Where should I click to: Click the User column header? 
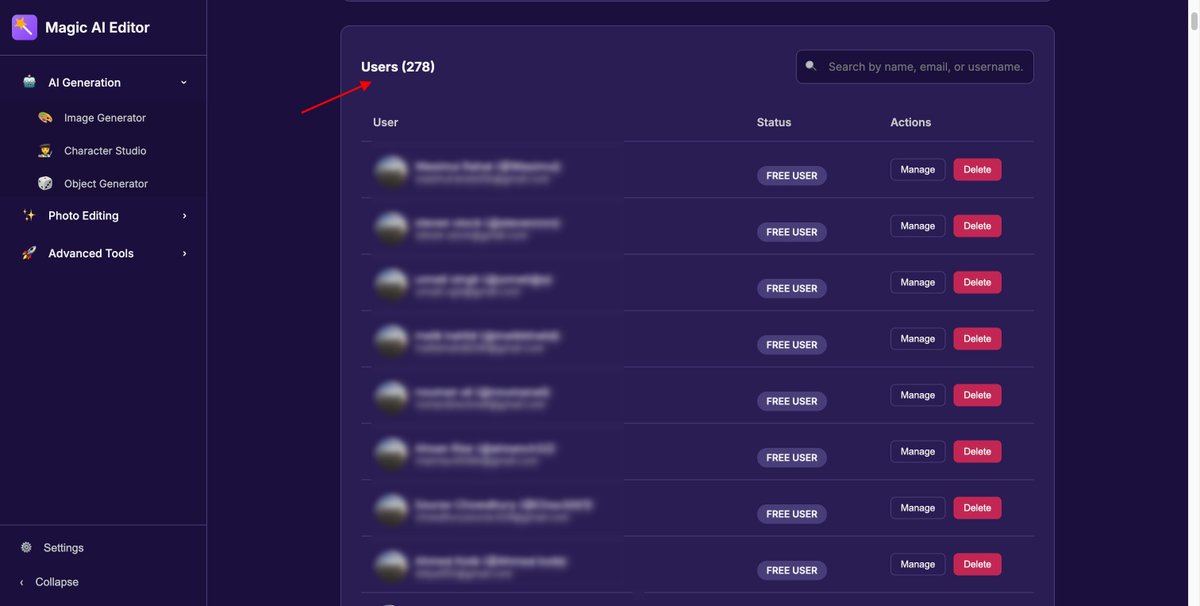385,122
